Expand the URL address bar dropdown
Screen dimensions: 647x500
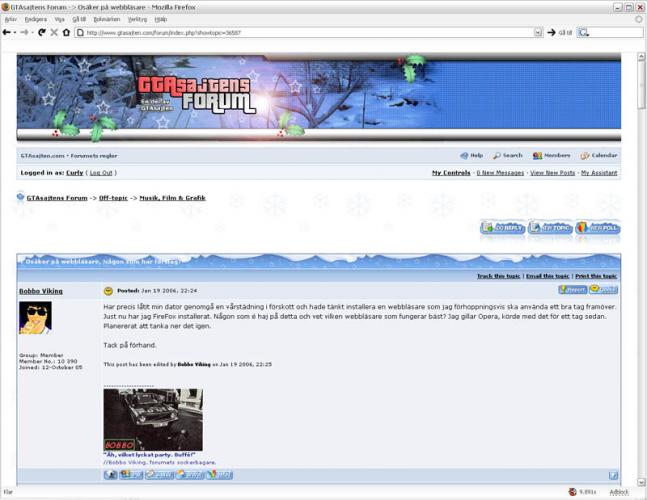pos(538,32)
